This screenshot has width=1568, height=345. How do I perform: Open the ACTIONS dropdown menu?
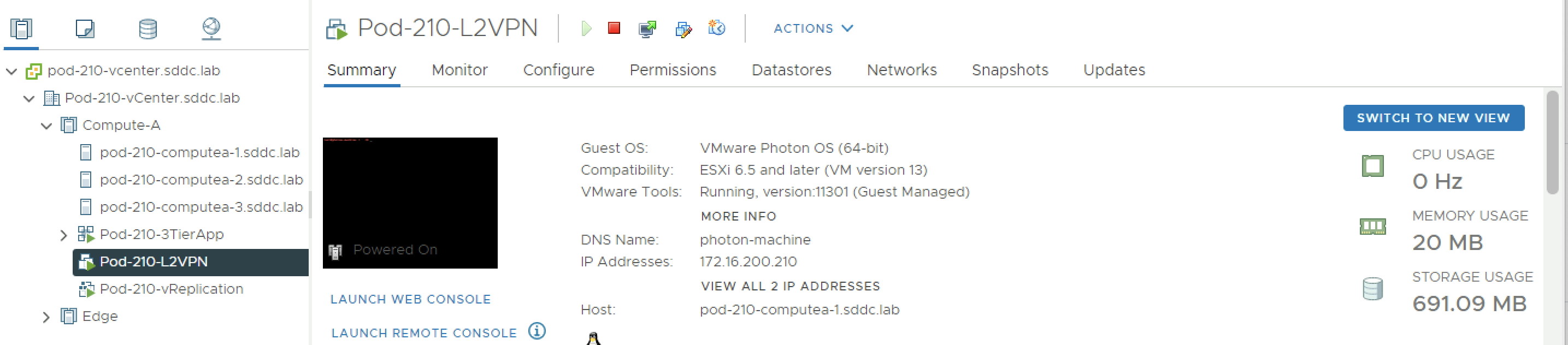tap(812, 28)
